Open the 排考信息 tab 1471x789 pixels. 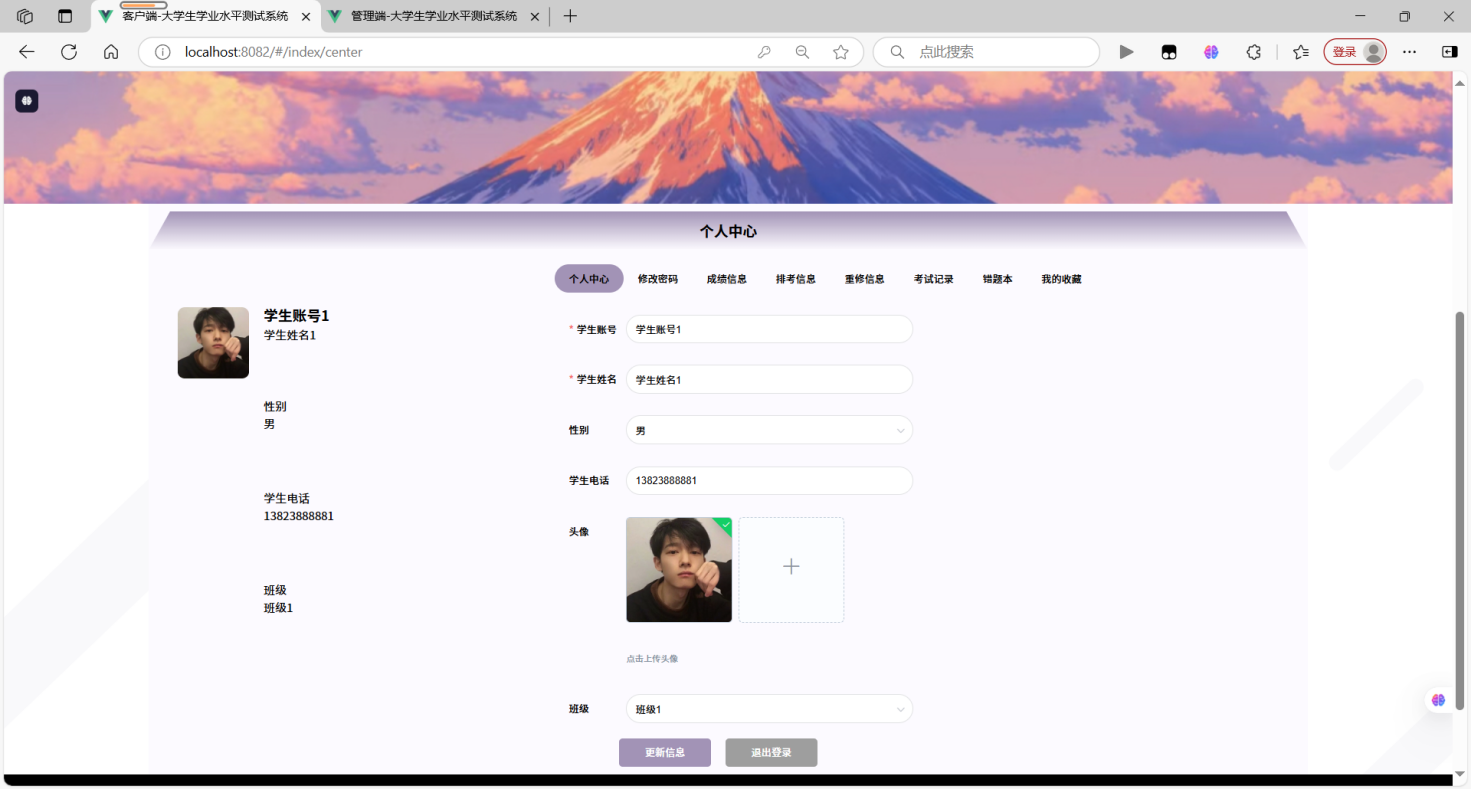(x=796, y=279)
